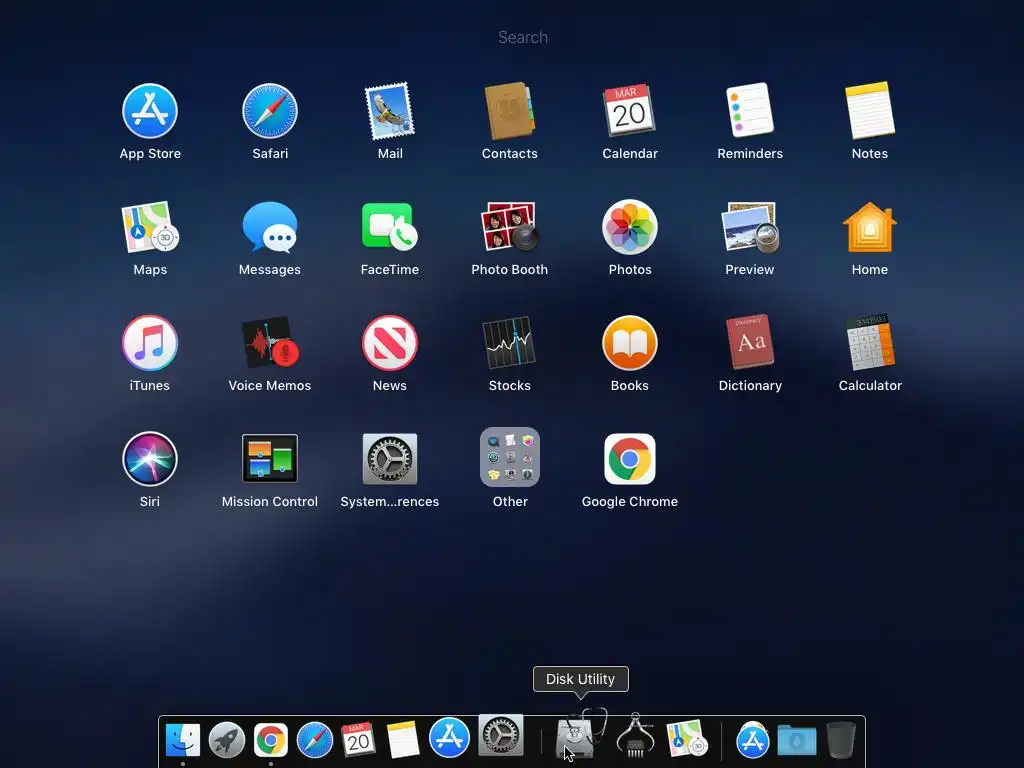Image resolution: width=1024 pixels, height=768 pixels.
Task: Launch the Reminders app
Action: (x=750, y=111)
